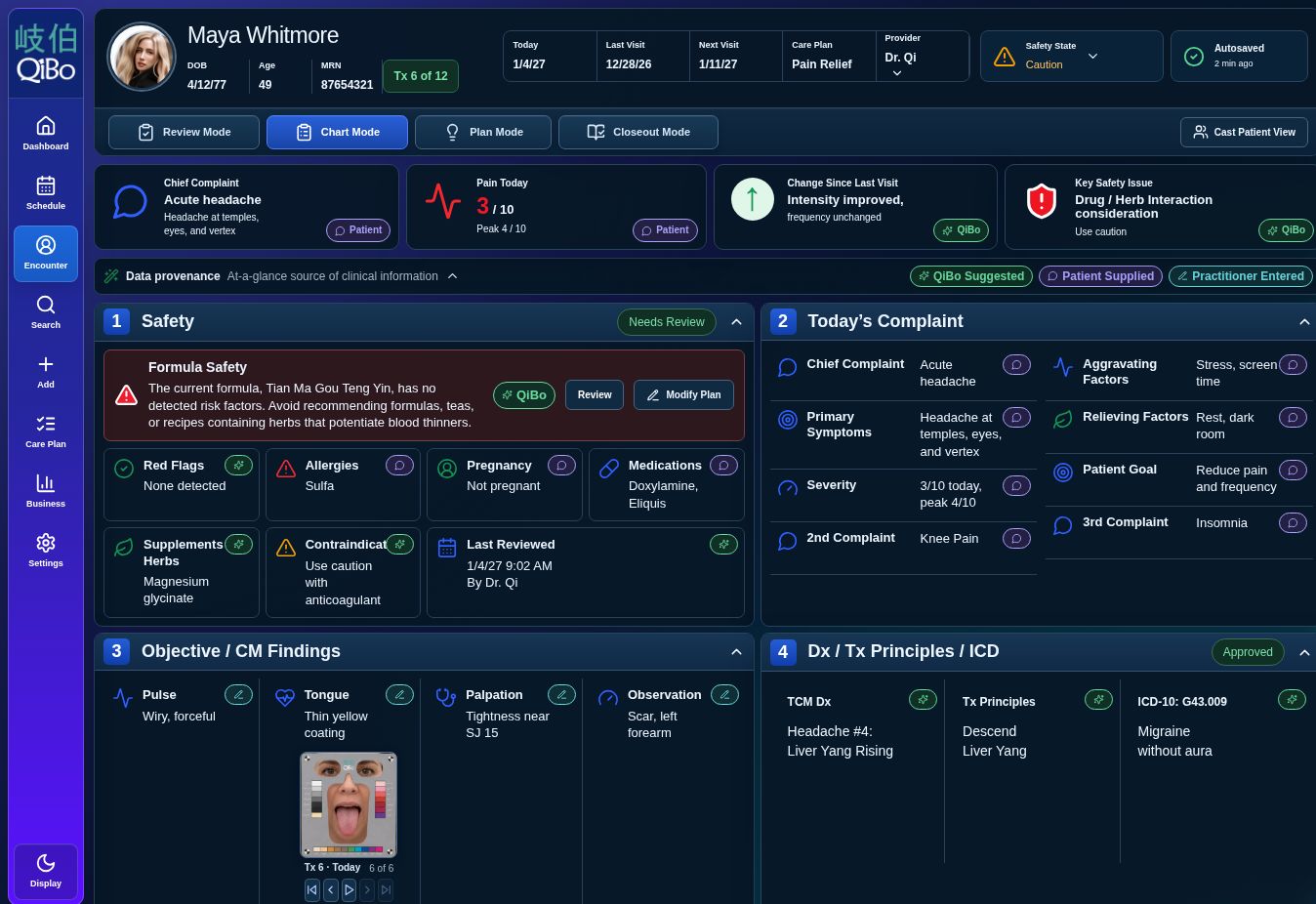Collapse the Today's Complaint section
This screenshot has width=1316, height=904.
tap(1304, 321)
